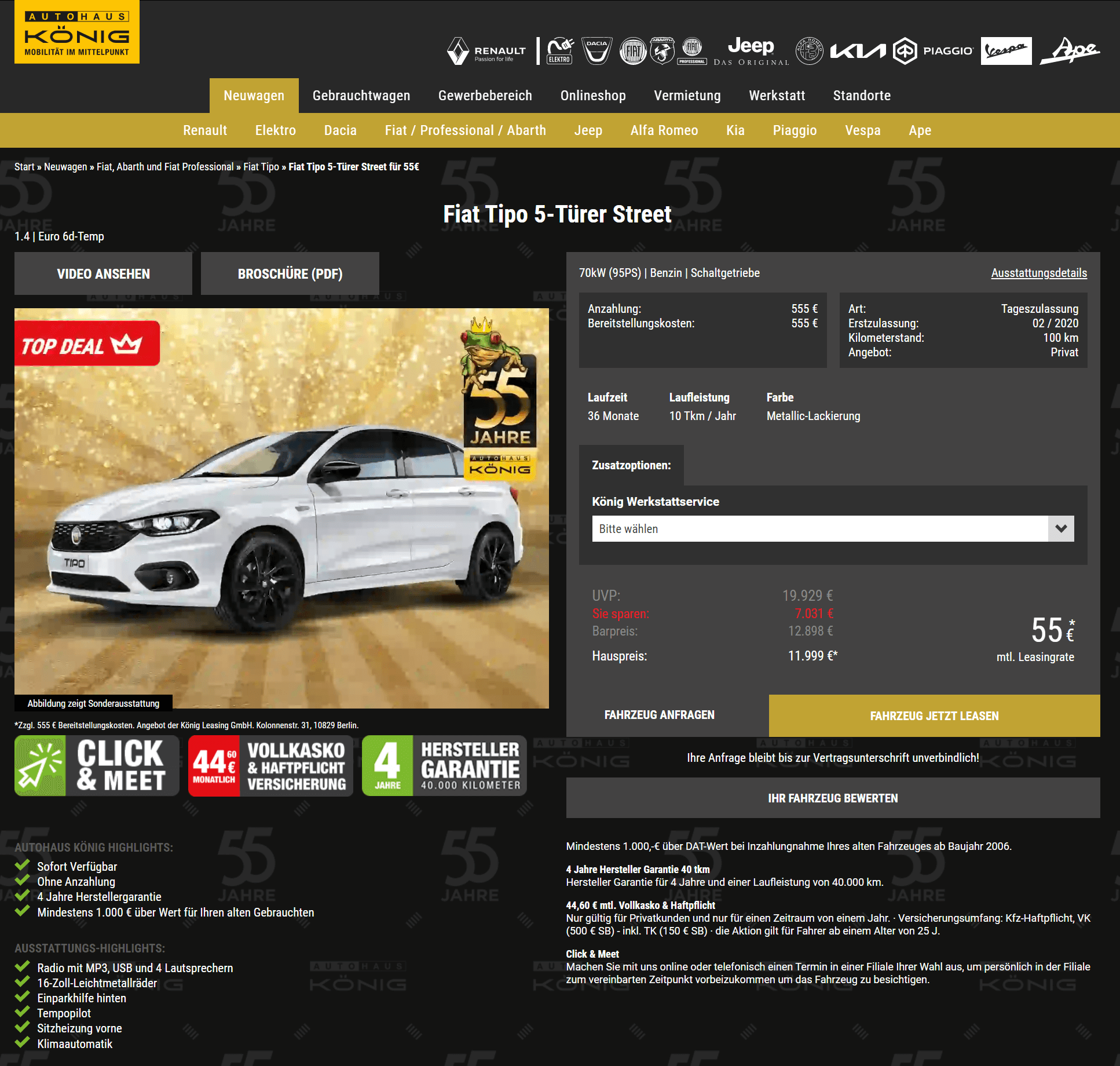Click the Top Deal crown badge
This screenshot has height=1066, width=1120.
point(87,344)
